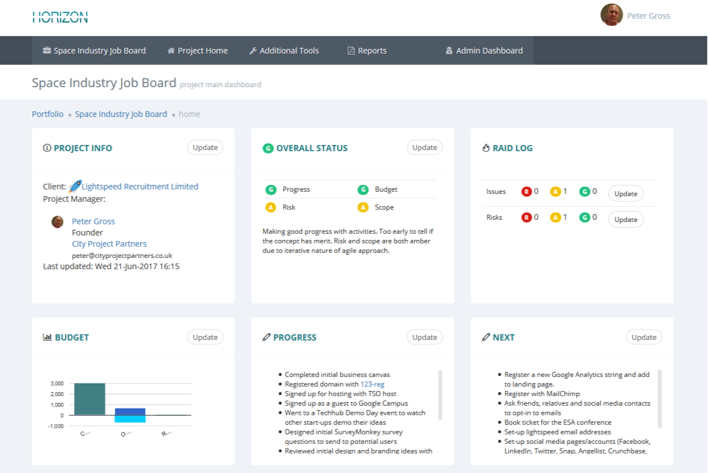Click 'Completed initial business canvas' item
709x473 pixels.
[x=337, y=375]
